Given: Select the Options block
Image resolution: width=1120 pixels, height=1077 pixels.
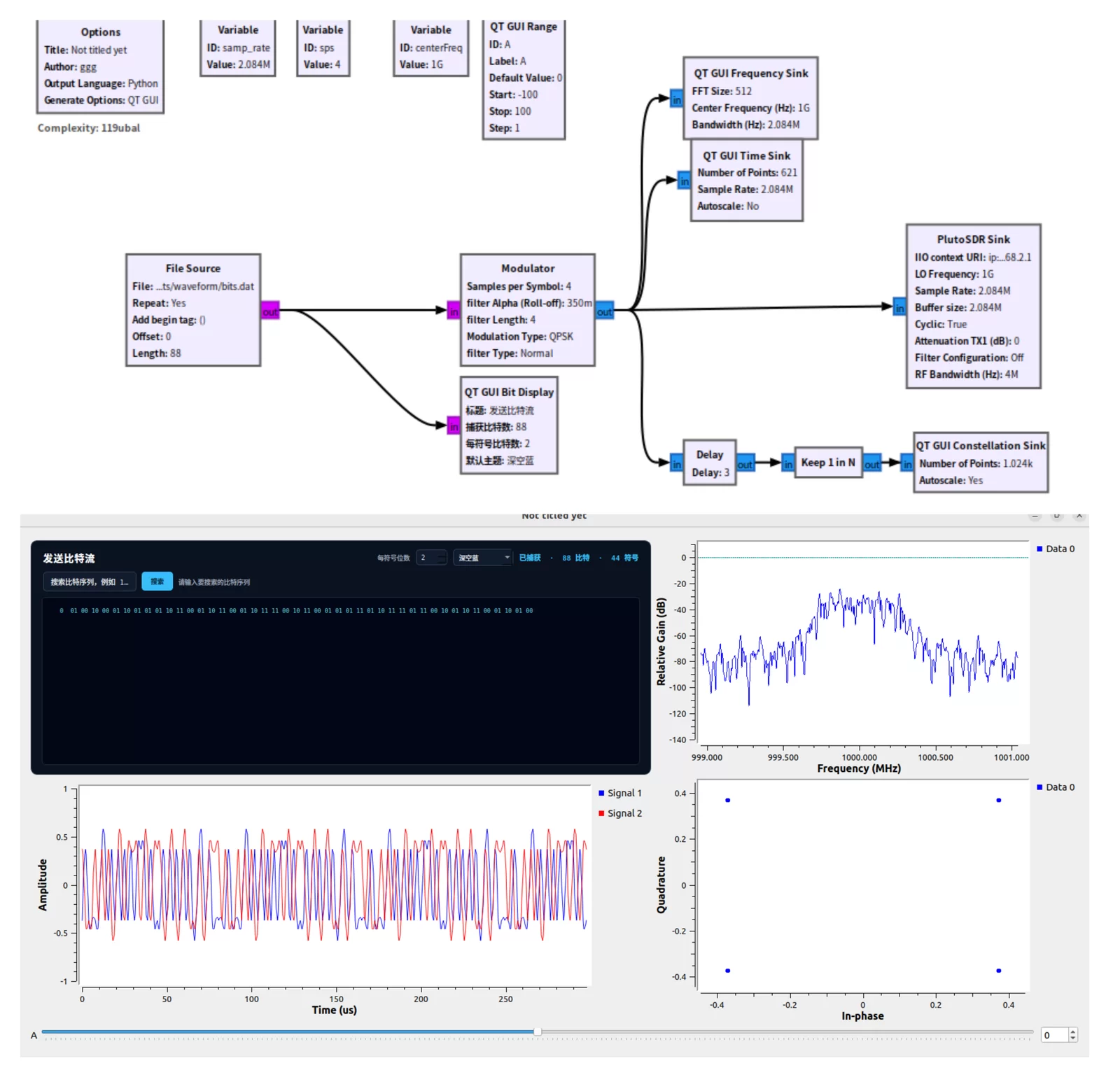Looking at the screenshot, I should (100, 66).
